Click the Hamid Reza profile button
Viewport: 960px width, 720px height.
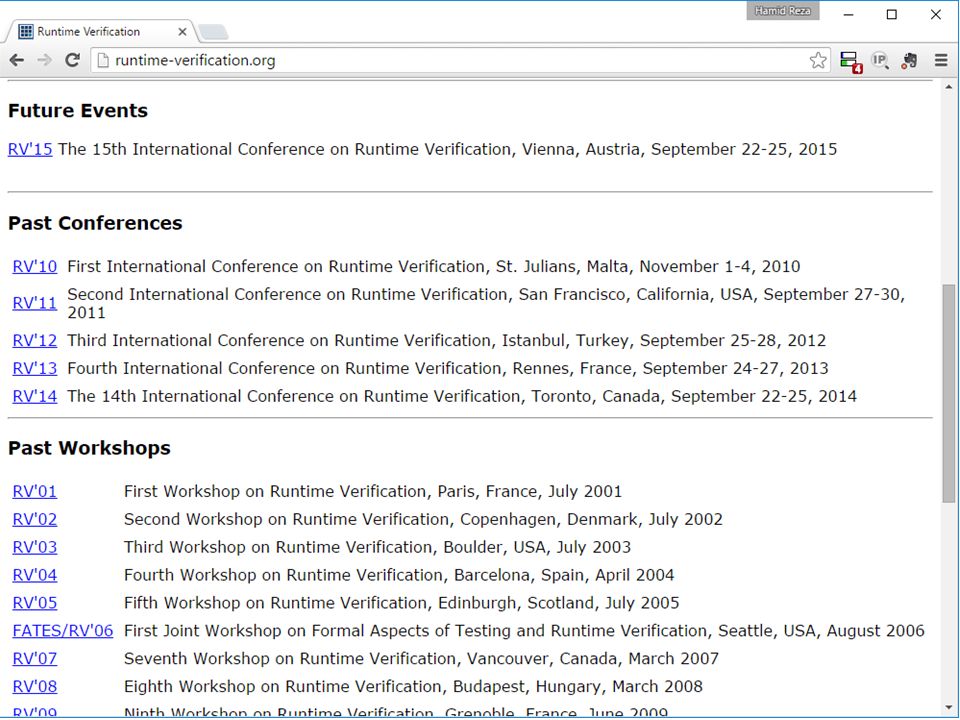pos(782,10)
